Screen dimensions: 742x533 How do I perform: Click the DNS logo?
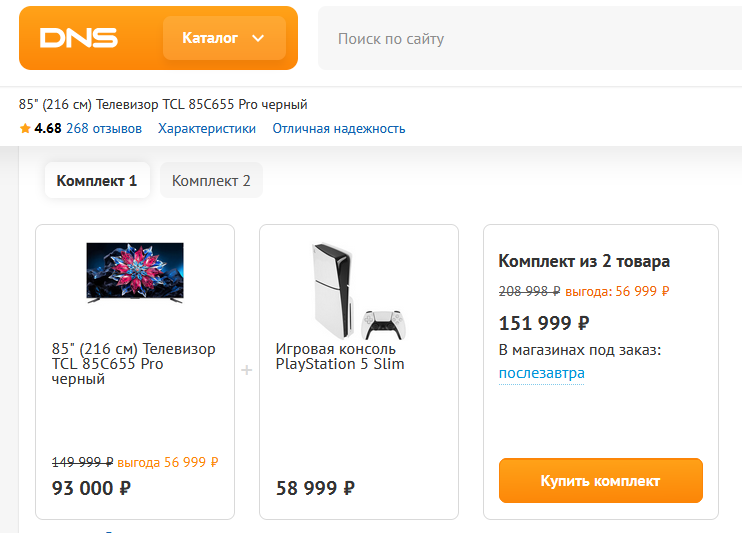pos(79,38)
